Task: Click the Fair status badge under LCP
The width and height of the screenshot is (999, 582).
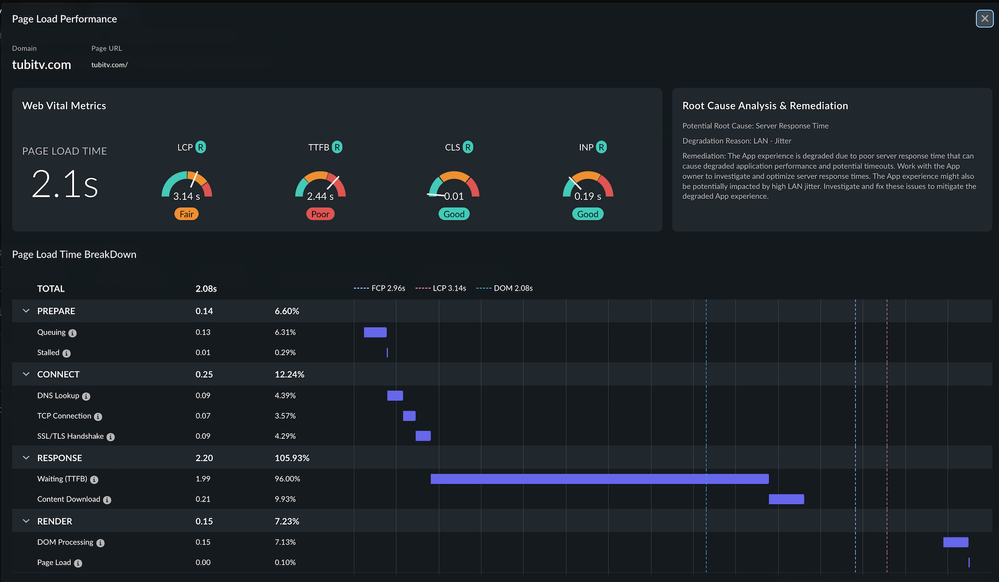Action: (187, 214)
